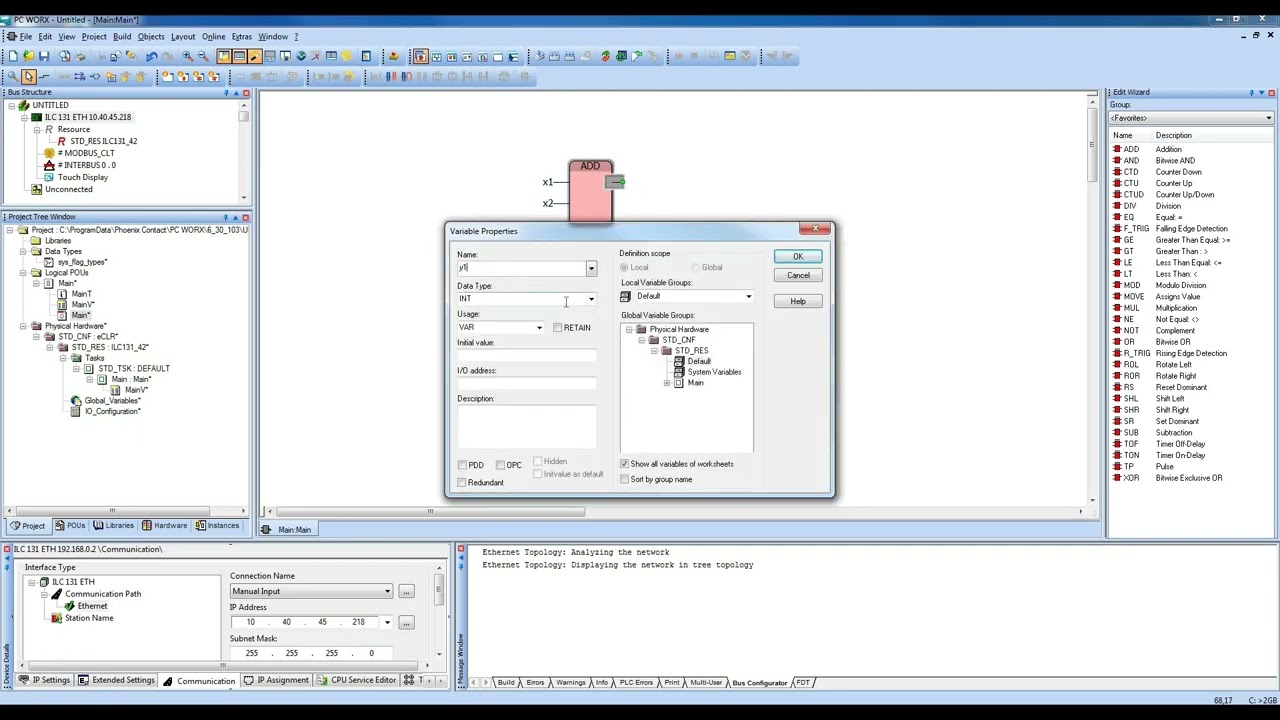Close the Bus Structure panel with X icon

[245, 93]
